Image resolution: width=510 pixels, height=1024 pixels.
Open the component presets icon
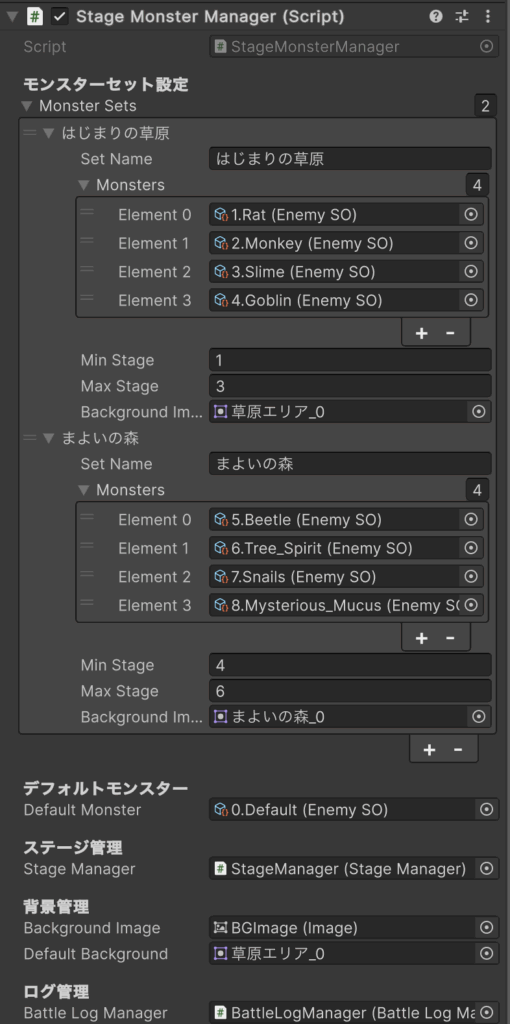(x=462, y=17)
